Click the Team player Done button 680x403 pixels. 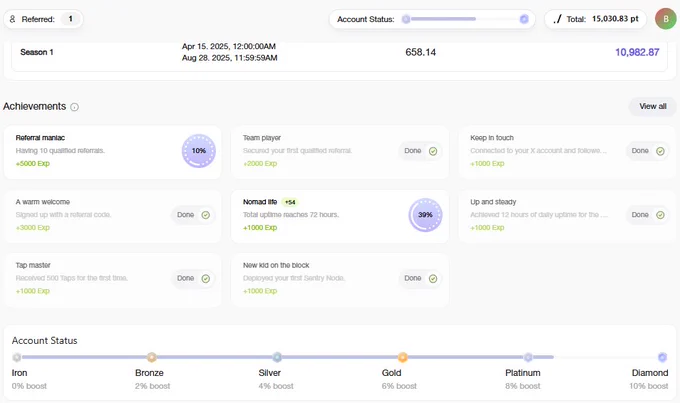pyautogui.click(x=420, y=151)
